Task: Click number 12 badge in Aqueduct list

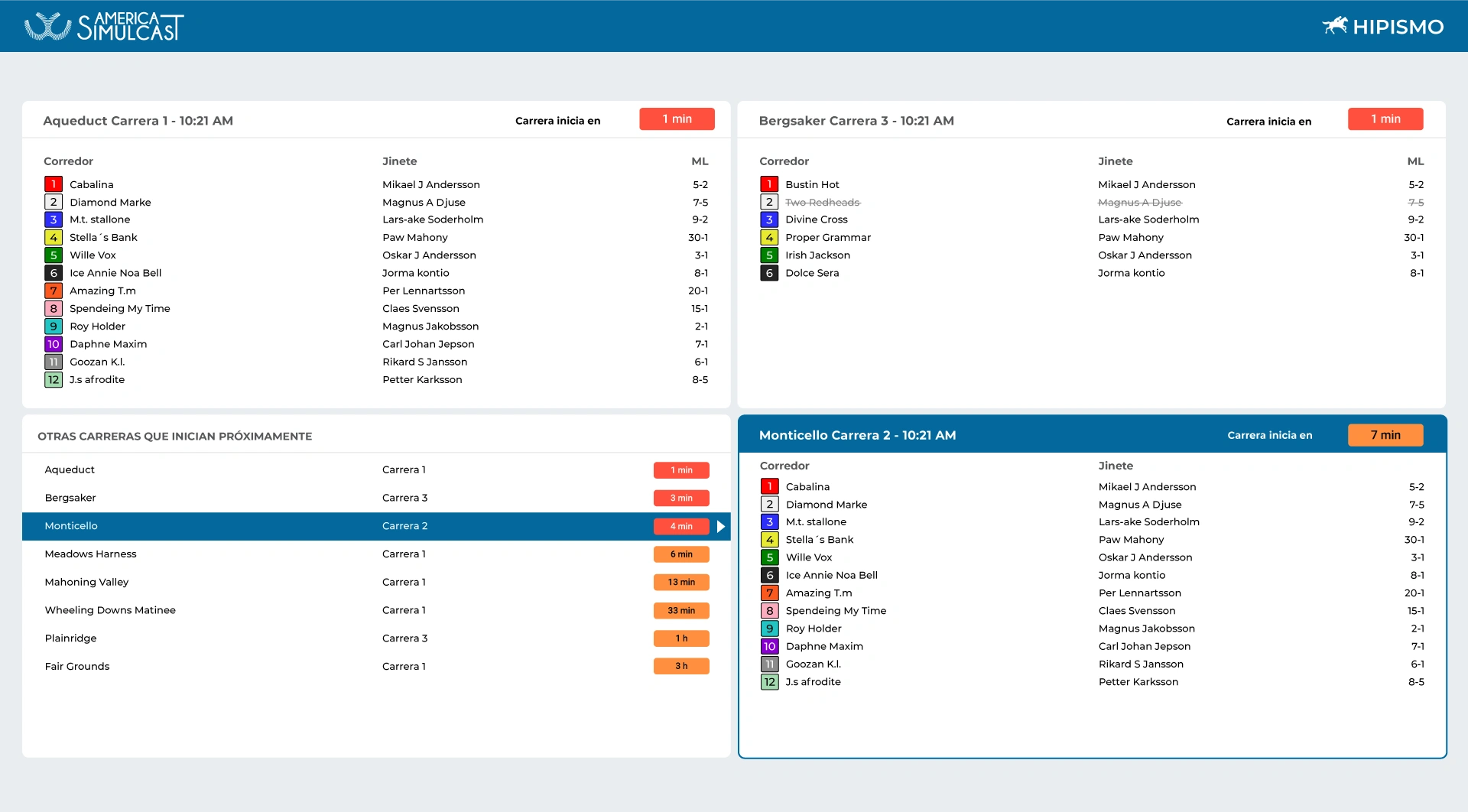Action: click(x=54, y=380)
